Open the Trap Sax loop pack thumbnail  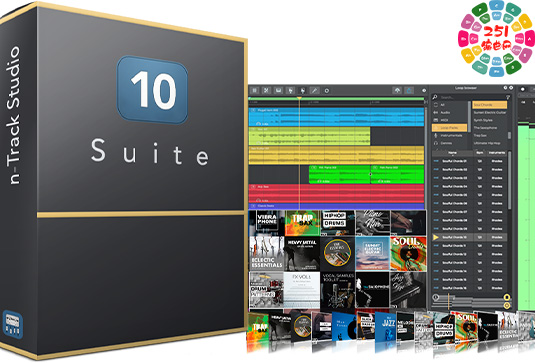pyautogui.click(x=302, y=223)
